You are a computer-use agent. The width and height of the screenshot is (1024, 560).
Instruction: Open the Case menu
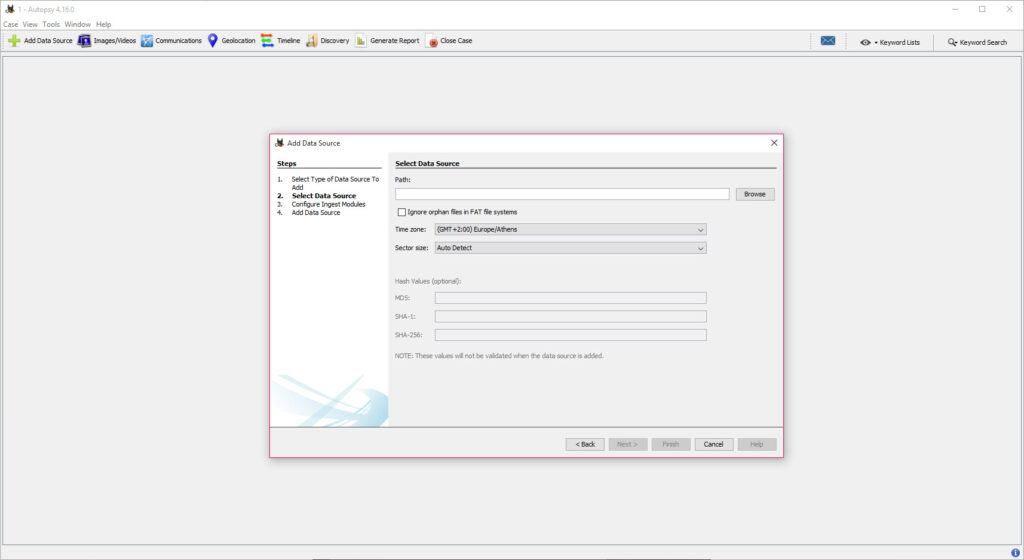10,24
